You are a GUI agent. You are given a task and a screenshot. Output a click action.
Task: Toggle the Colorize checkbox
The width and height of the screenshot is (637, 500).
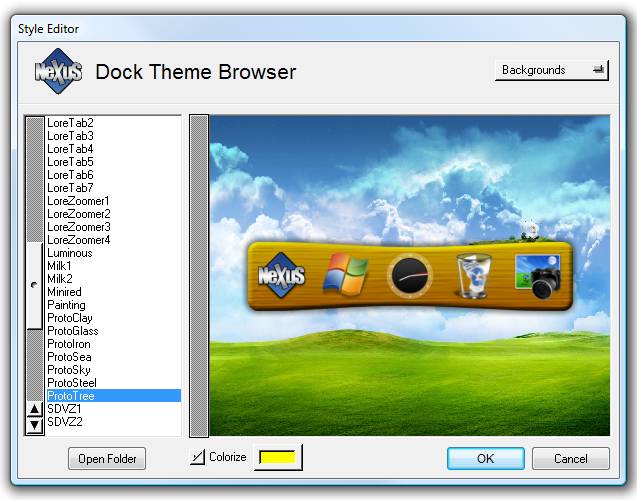point(197,457)
